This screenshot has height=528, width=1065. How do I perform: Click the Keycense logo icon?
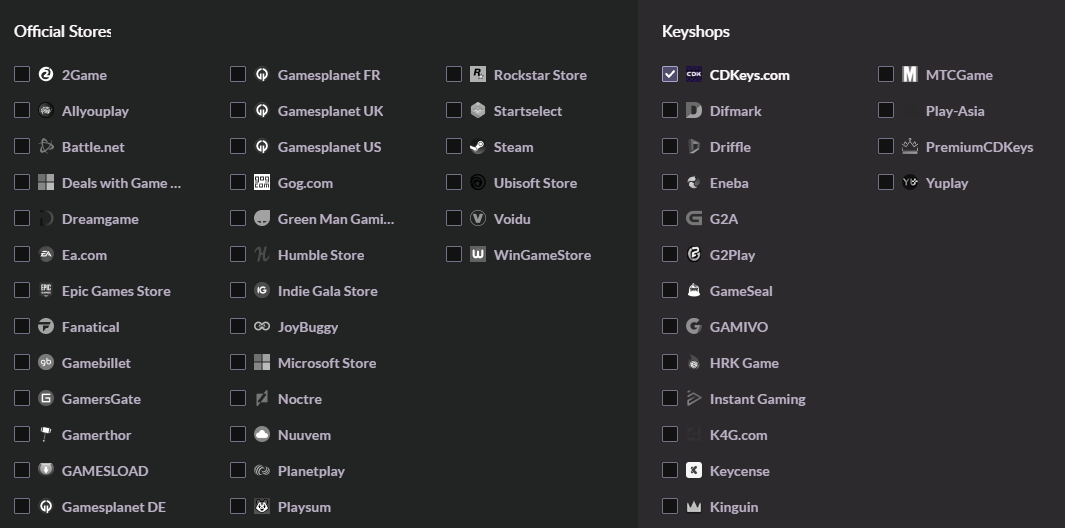tap(693, 470)
